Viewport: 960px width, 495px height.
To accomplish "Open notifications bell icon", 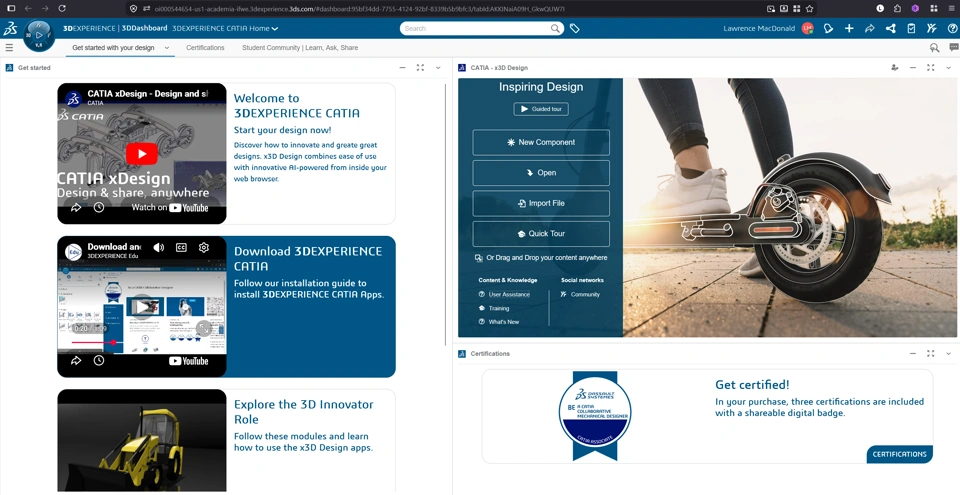I will 828,28.
